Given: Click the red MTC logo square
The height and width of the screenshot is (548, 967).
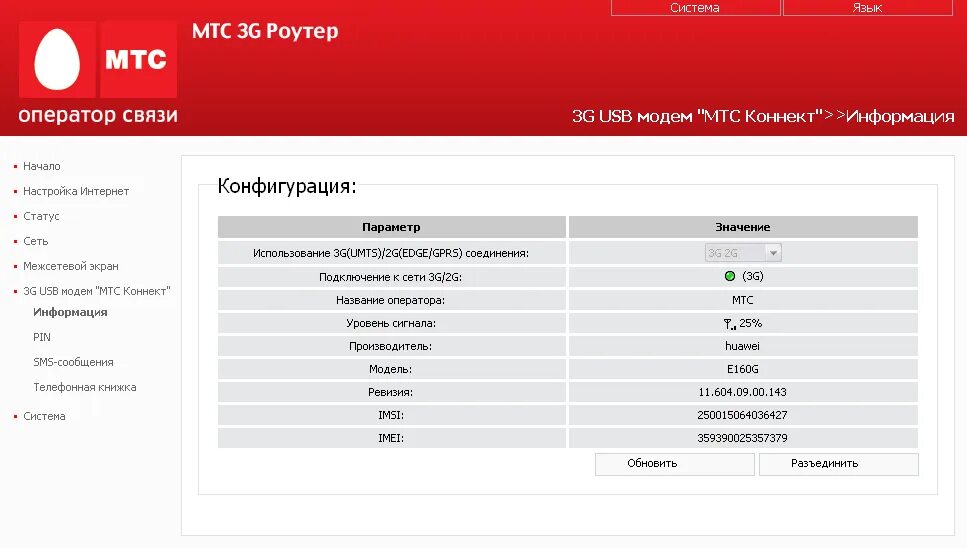Looking at the screenshot, I should click(138, 60).
